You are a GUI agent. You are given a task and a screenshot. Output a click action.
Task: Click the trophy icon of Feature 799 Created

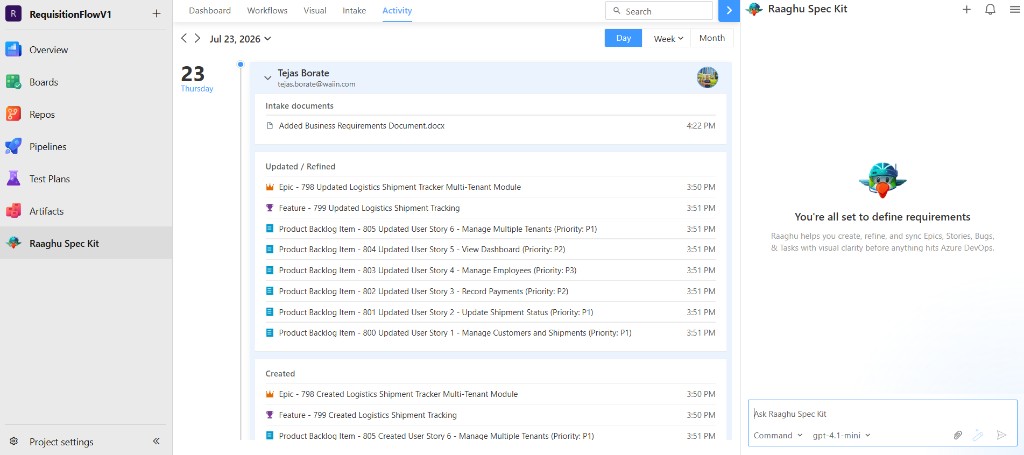[x=269, y=415]
